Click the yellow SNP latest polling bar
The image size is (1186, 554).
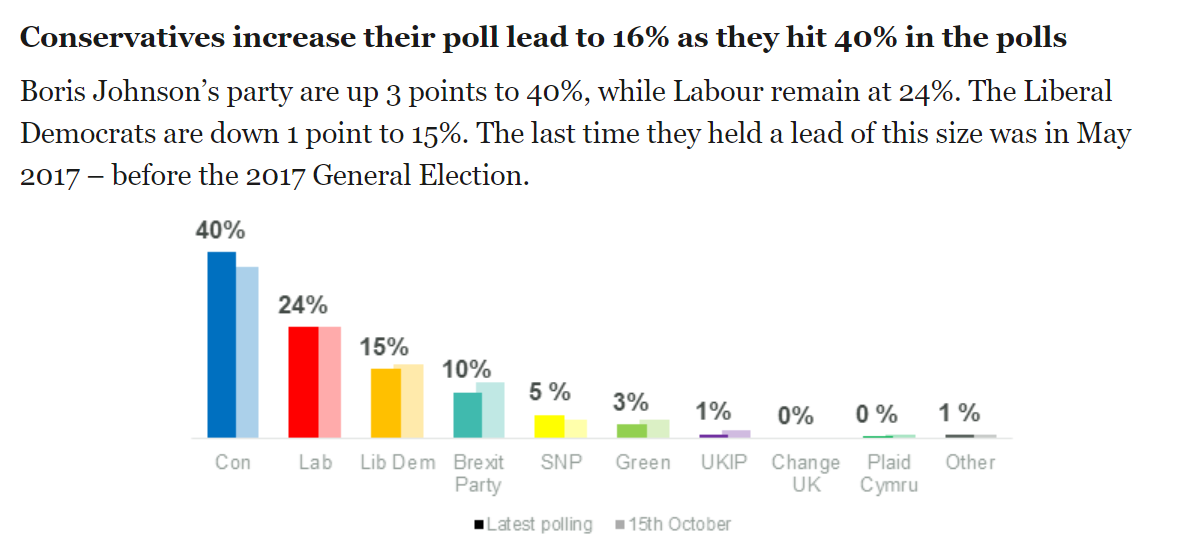(549, 426)
